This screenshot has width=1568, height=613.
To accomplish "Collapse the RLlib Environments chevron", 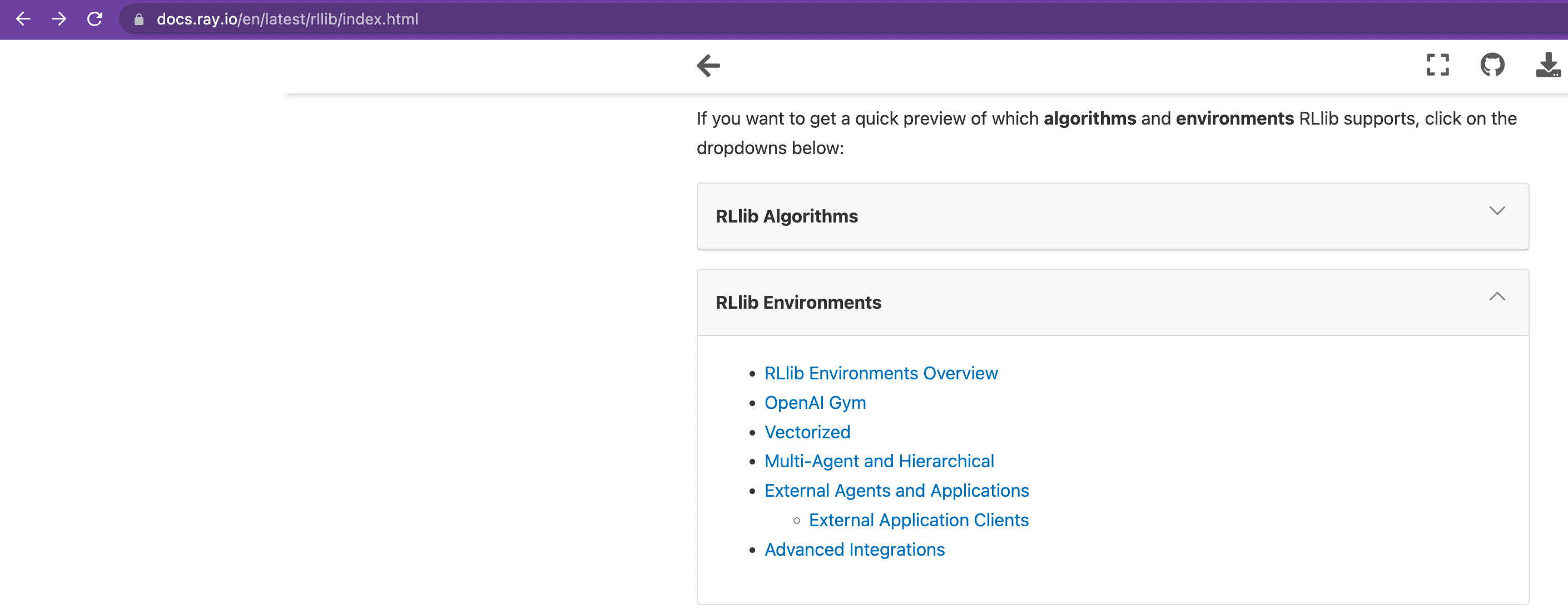I will coord(1497,296).
